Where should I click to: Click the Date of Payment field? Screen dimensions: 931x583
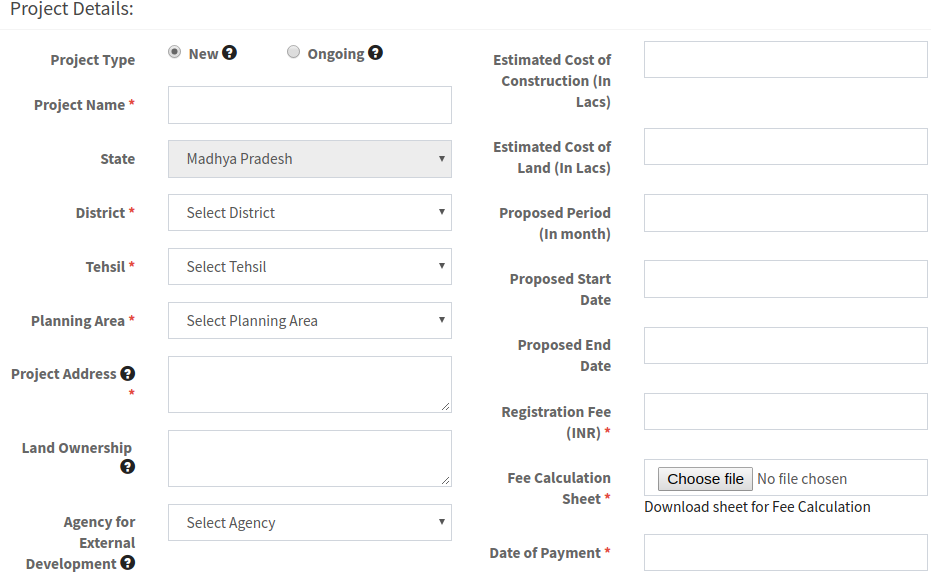point(785,552)
